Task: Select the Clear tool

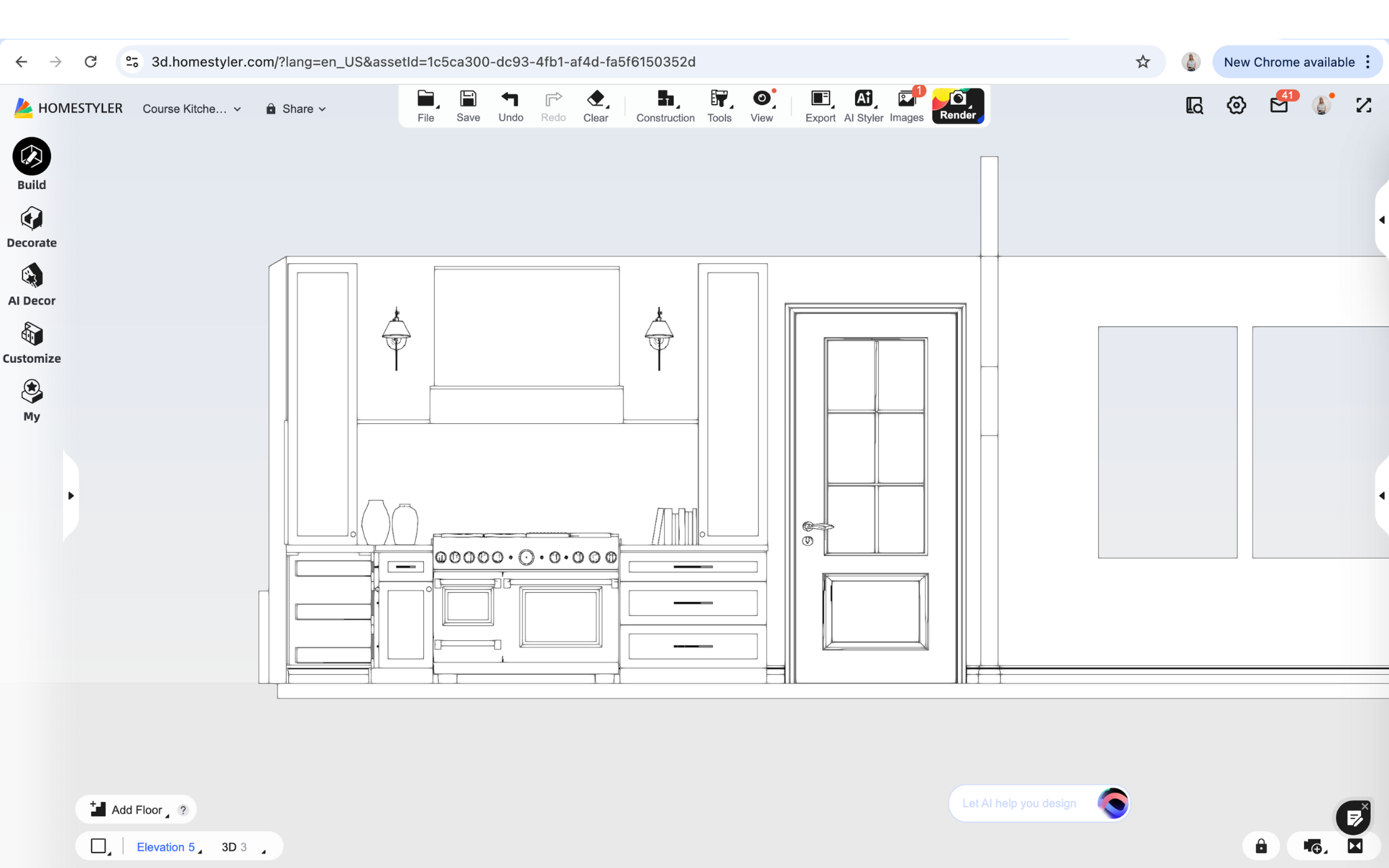Action: tap(595, 105)
